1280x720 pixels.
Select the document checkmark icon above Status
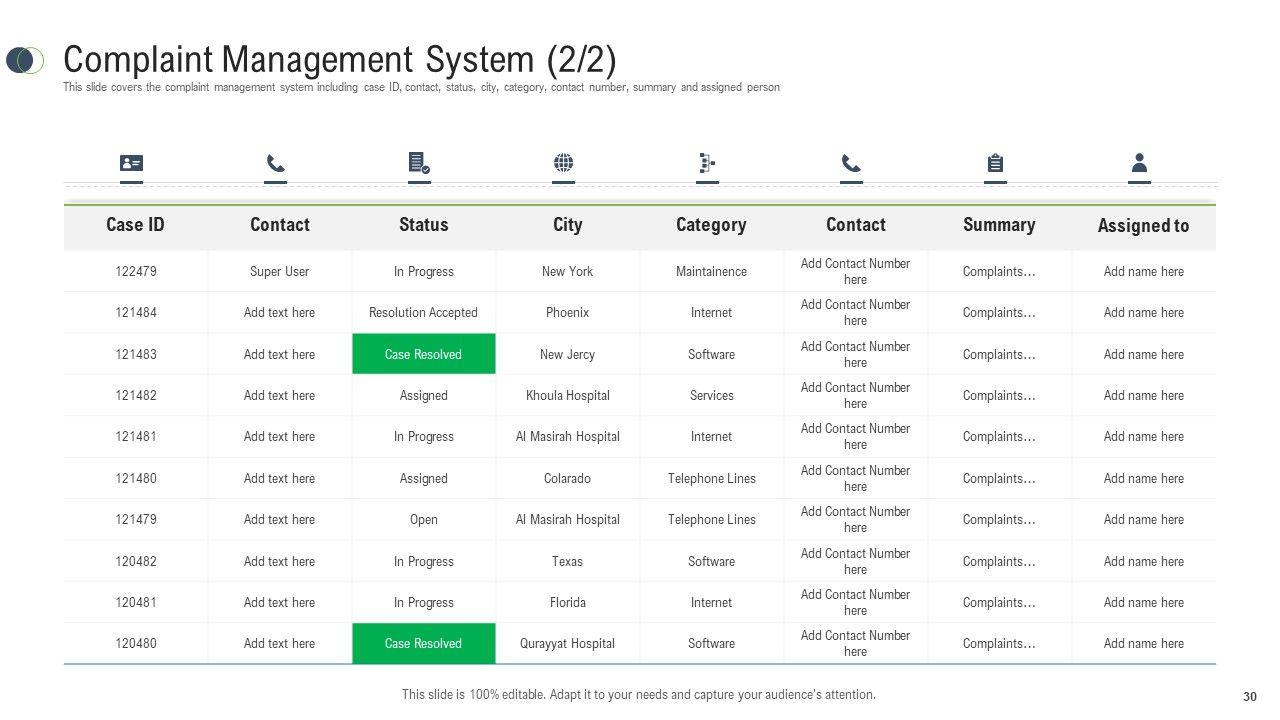pos(419,163)
